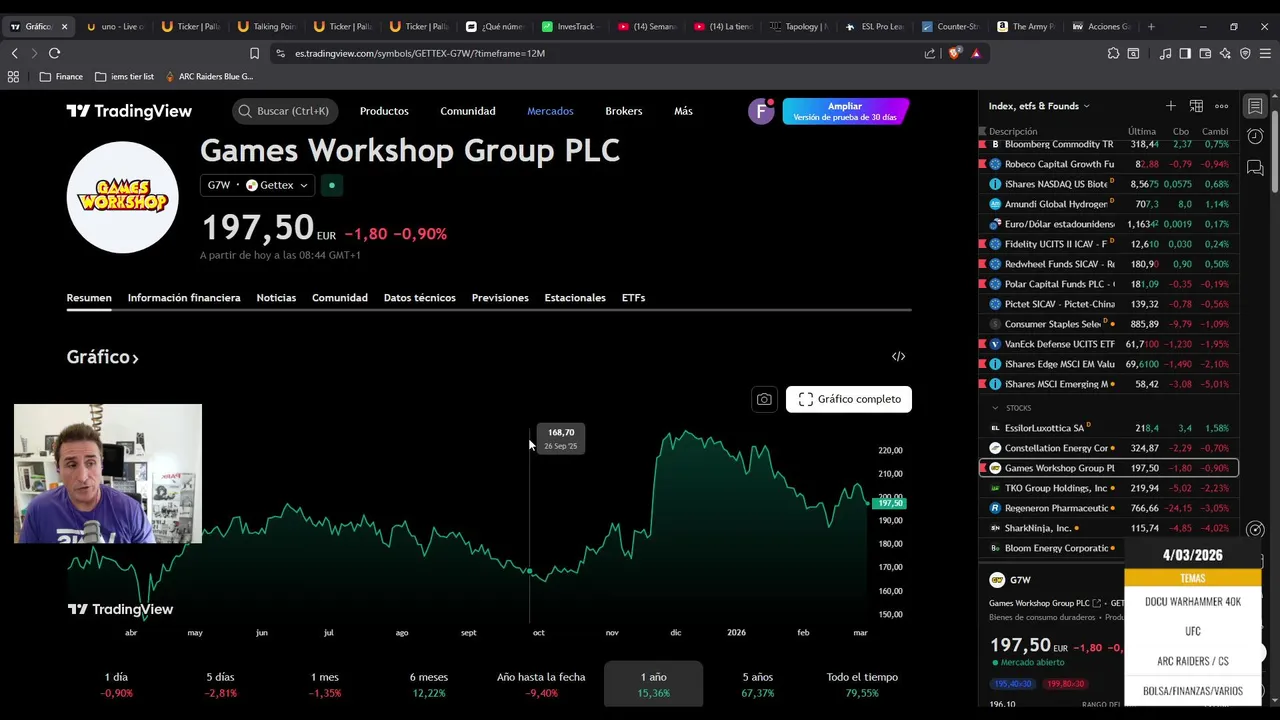
Task: Toggle the watchlist panel bookmark icon
Action: click(x=1255, y=106)
